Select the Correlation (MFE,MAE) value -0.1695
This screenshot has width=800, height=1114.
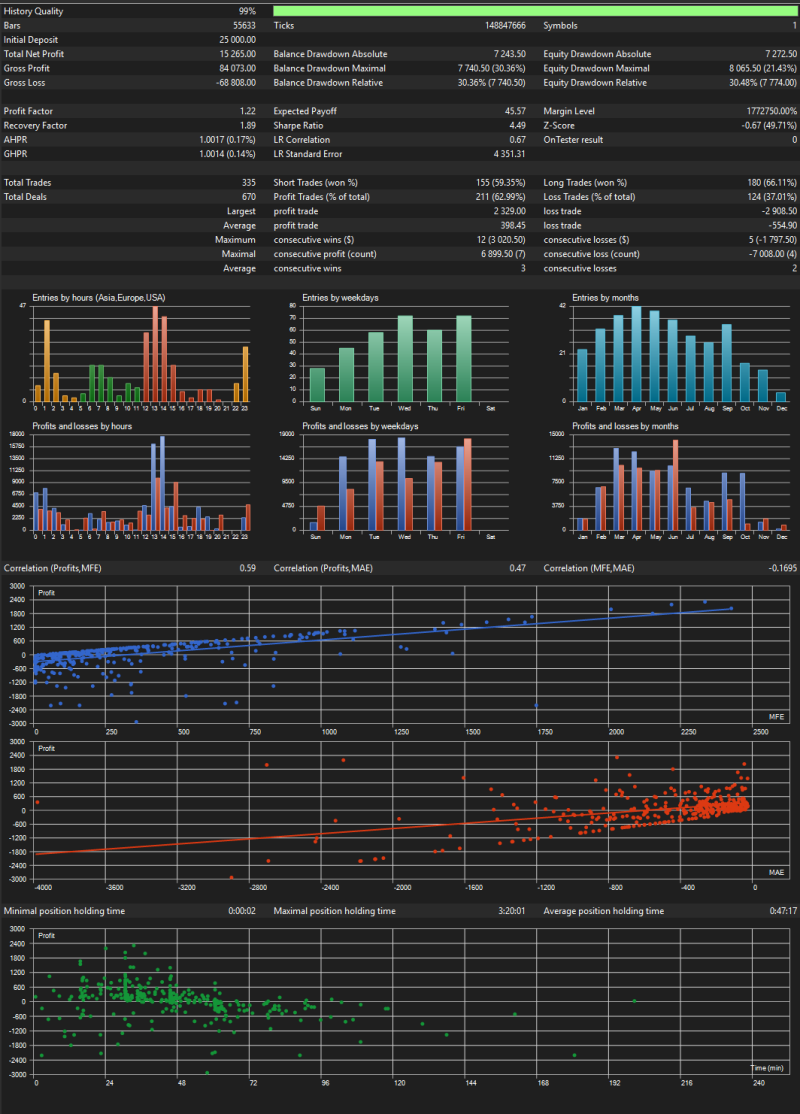point(783,568)
